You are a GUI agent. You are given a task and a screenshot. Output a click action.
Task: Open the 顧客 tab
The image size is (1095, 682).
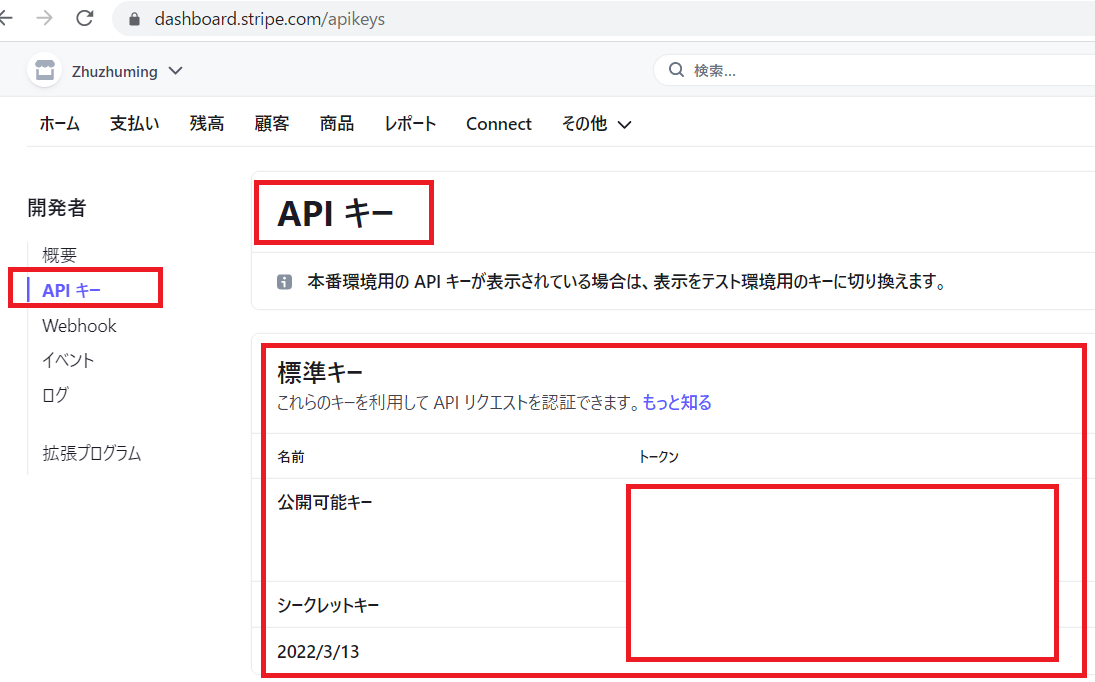pos(272,124)
